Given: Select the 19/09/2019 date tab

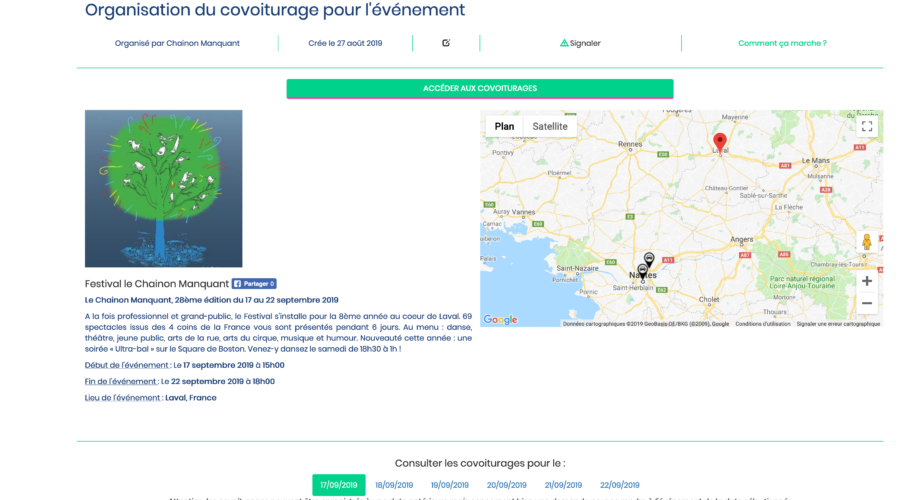Looking at the screenshot, I should click(449, 485).
